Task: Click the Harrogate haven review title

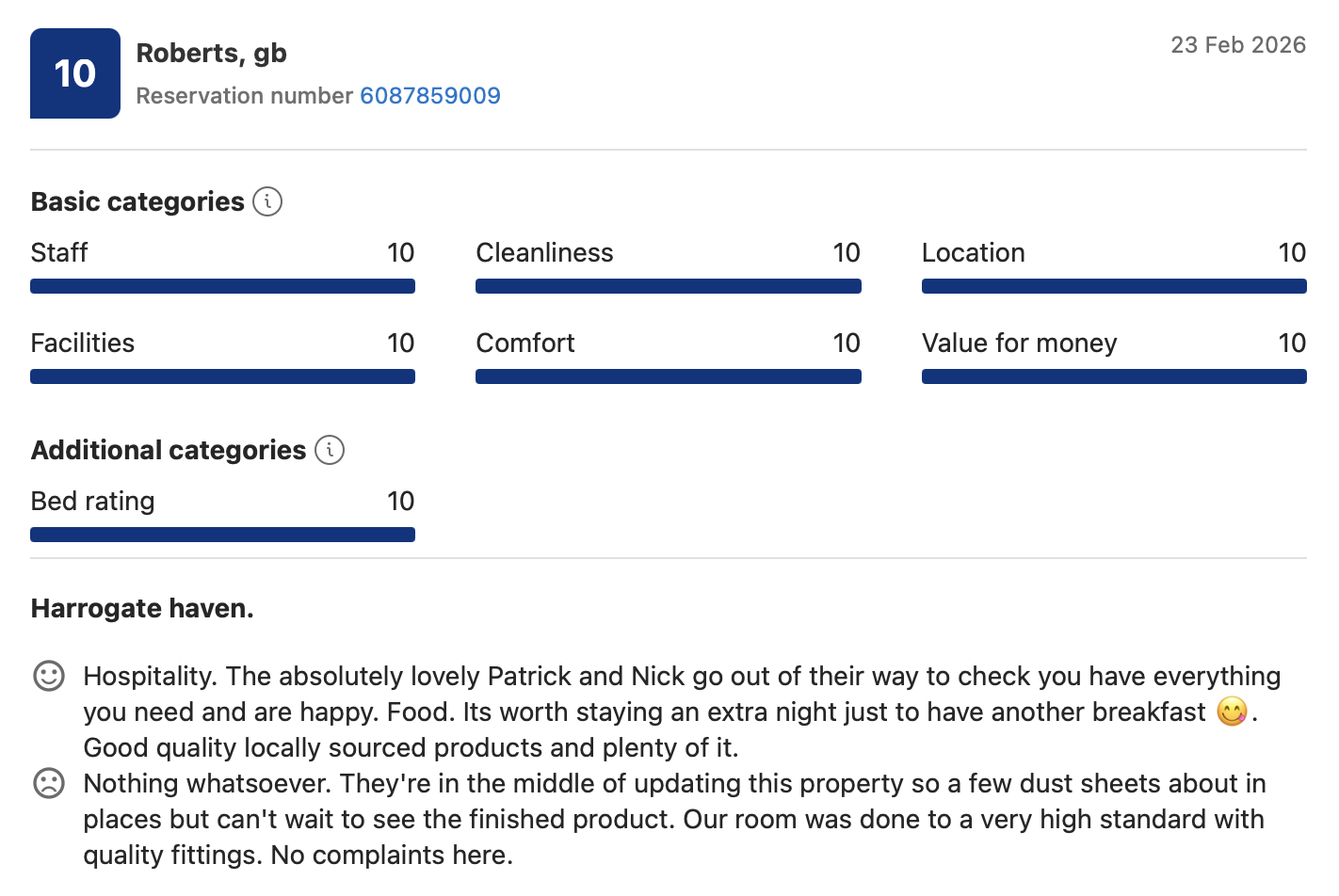Action: (x=142, y=609)
